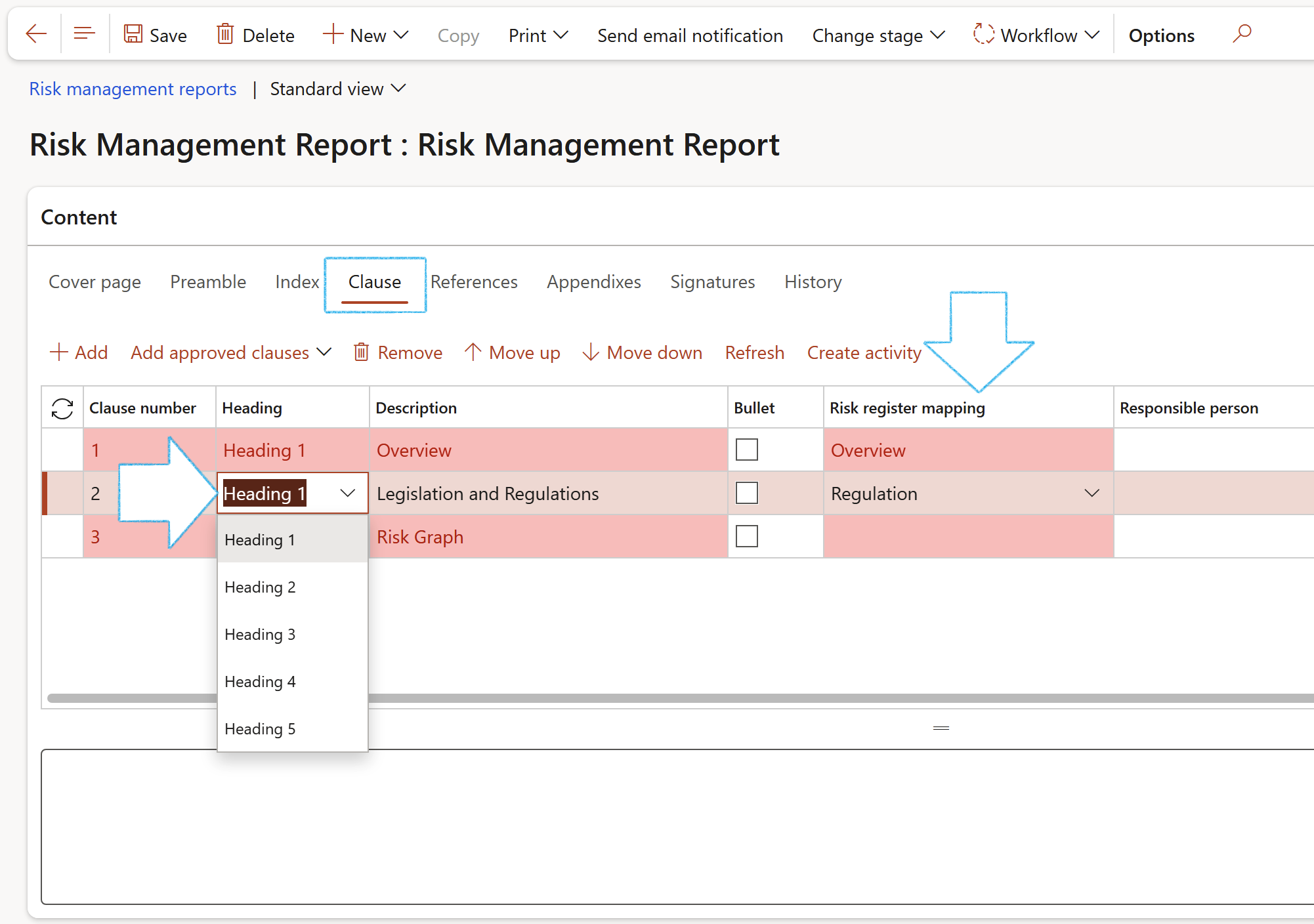Expand the Regulation risk register mapping dropdown

pyautogui.click(x=1091, y=493)
